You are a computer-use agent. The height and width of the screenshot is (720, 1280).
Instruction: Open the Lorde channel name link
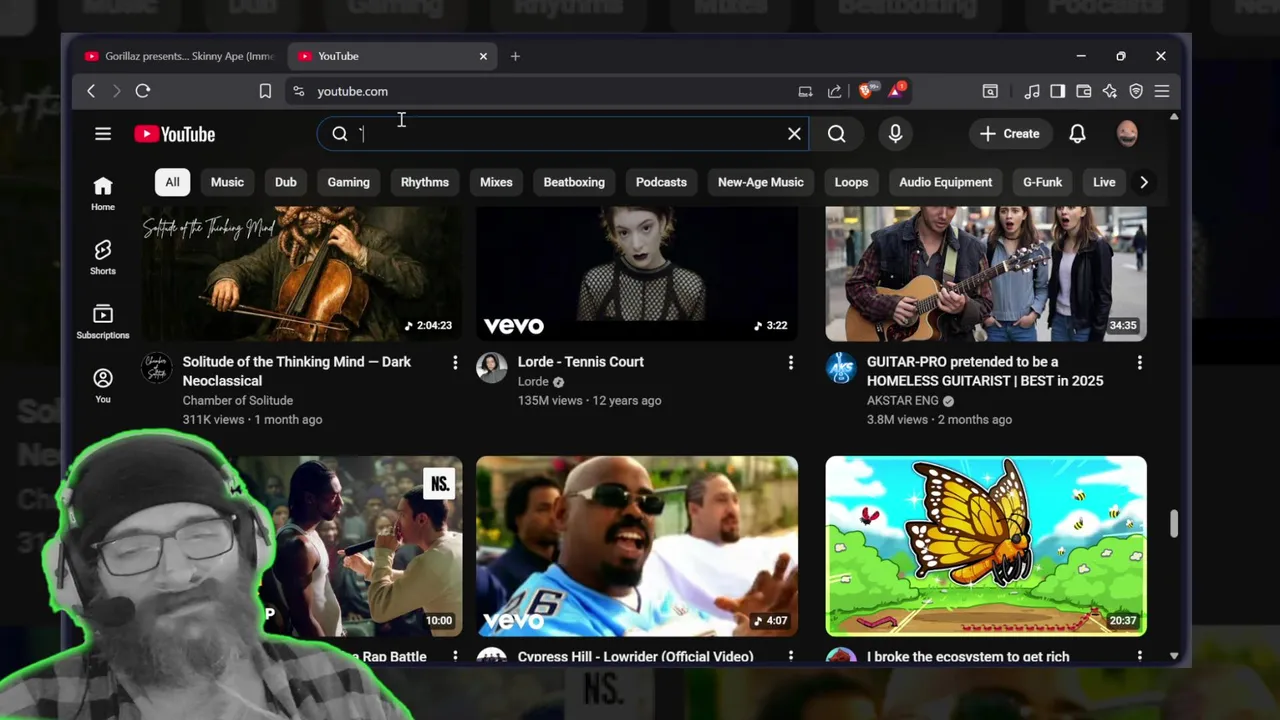(533, 381)
